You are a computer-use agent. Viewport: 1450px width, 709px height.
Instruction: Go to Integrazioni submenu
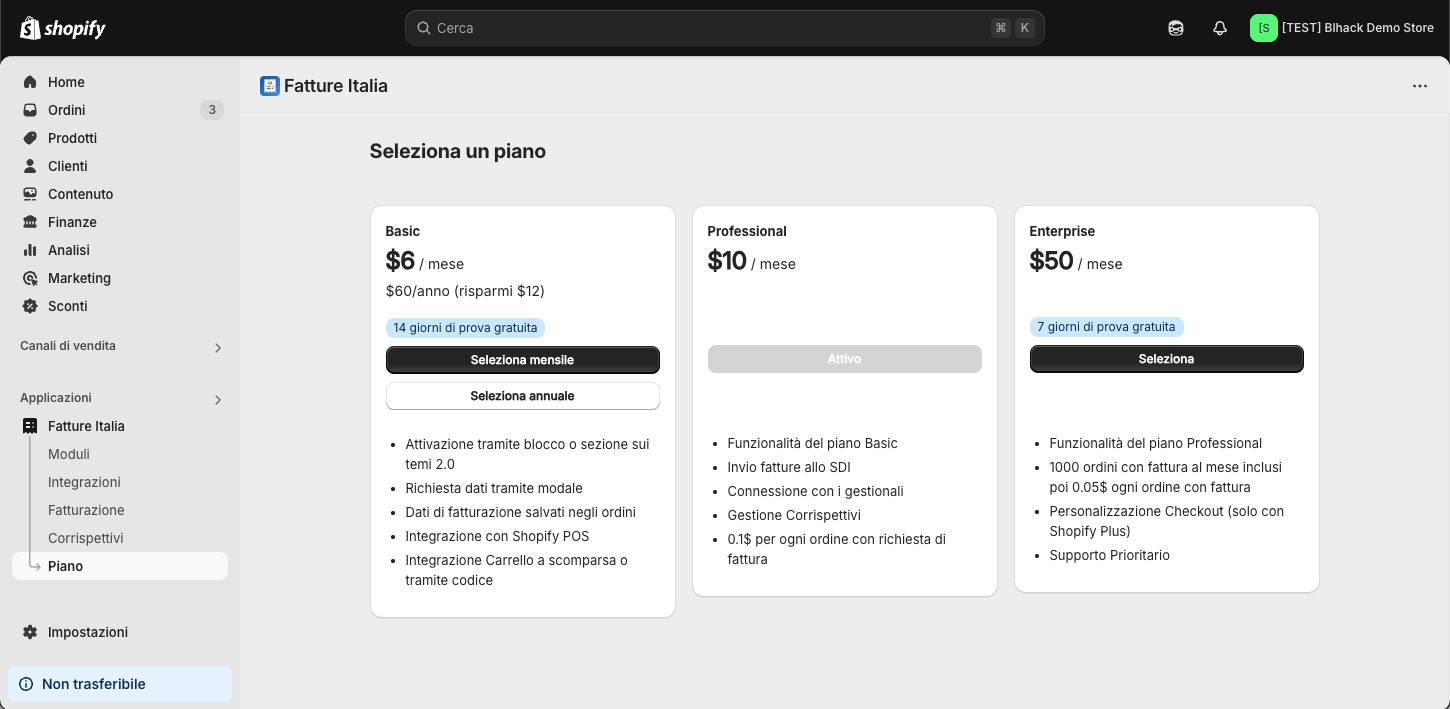pos(84,482)
